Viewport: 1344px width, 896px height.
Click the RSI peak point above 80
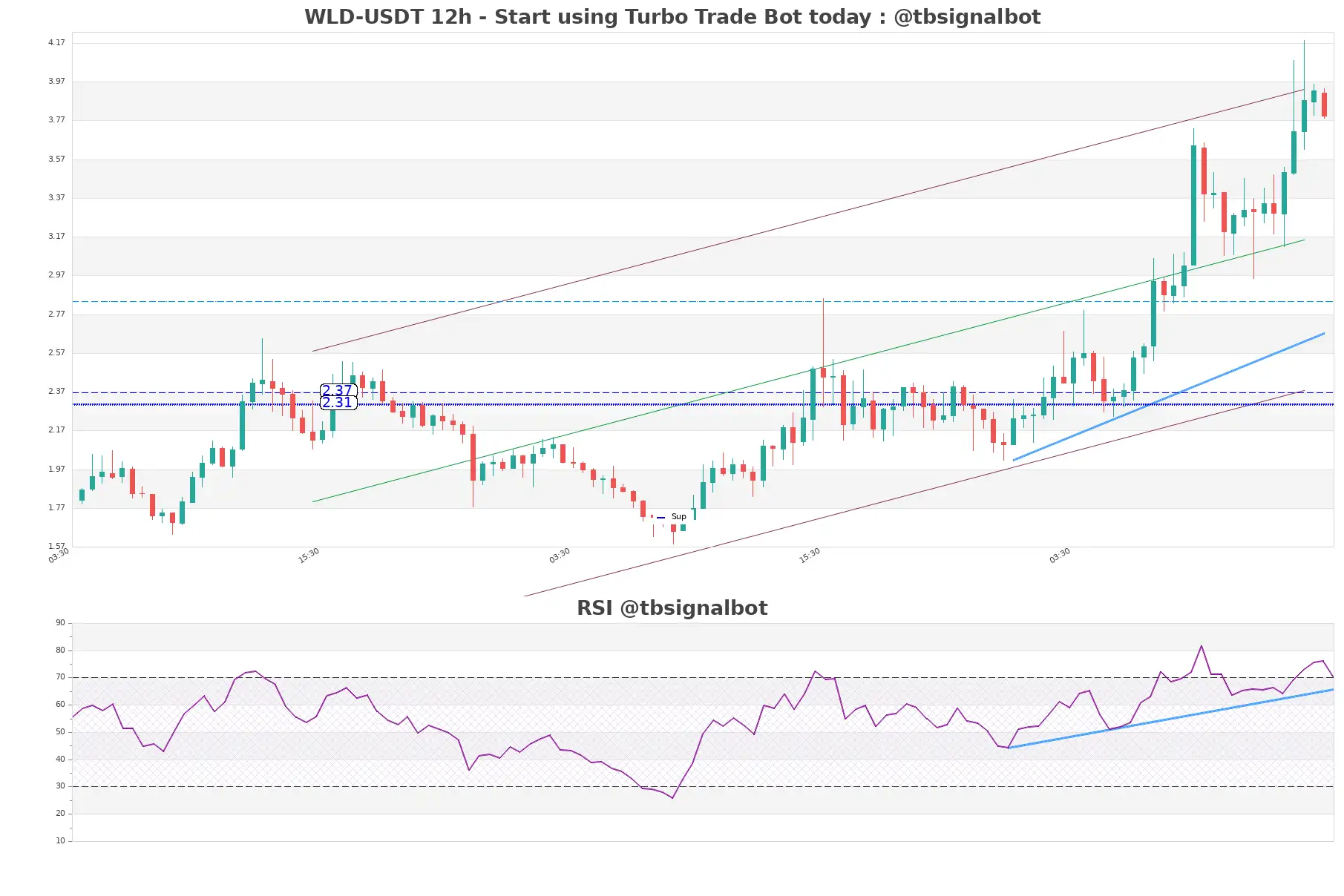1202,646
